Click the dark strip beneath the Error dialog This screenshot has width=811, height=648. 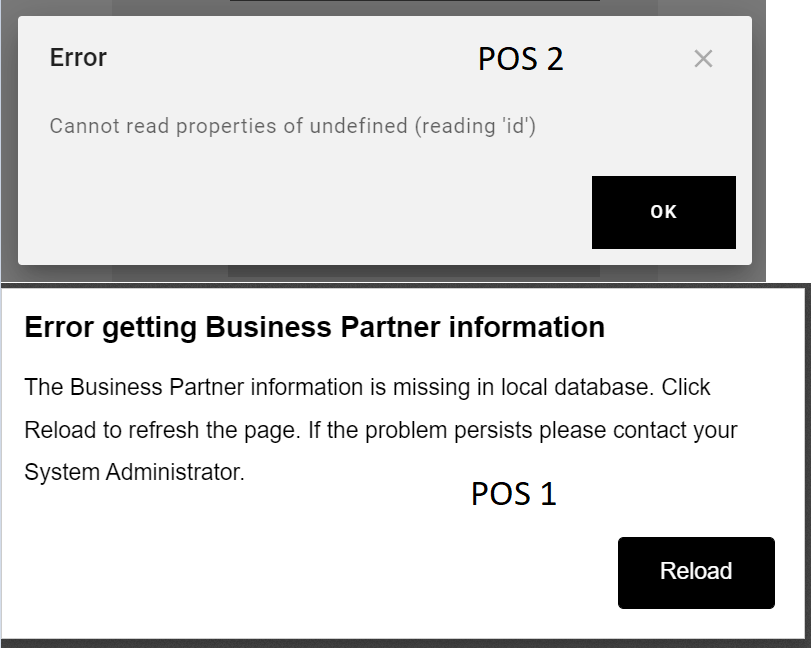tap(413, 271)
